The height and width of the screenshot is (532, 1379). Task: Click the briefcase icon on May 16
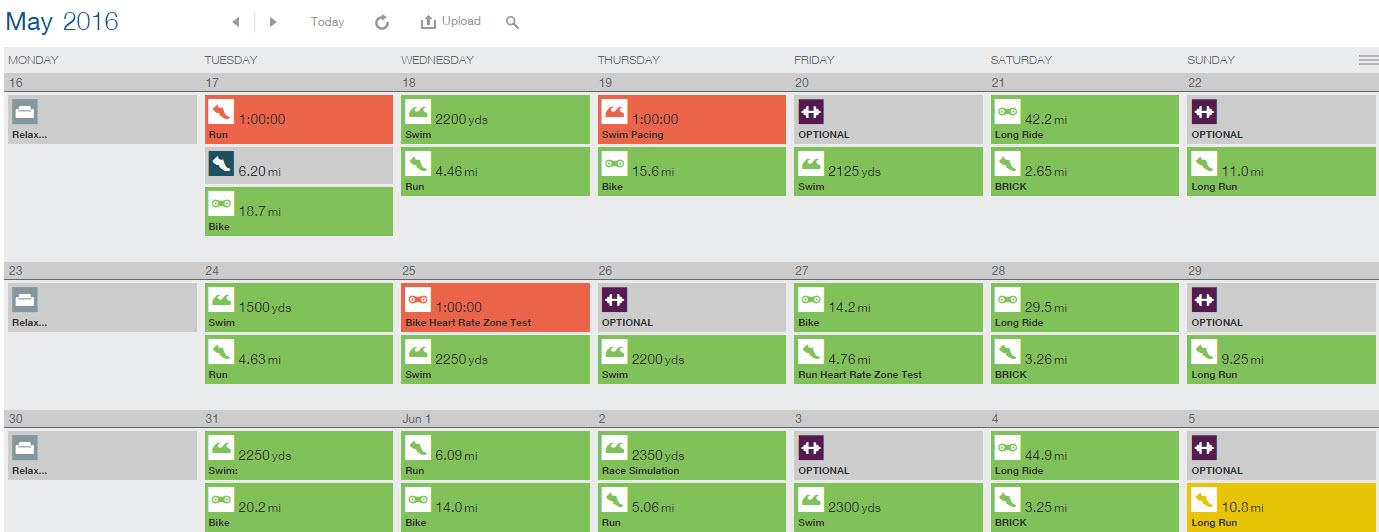point(24,111)
